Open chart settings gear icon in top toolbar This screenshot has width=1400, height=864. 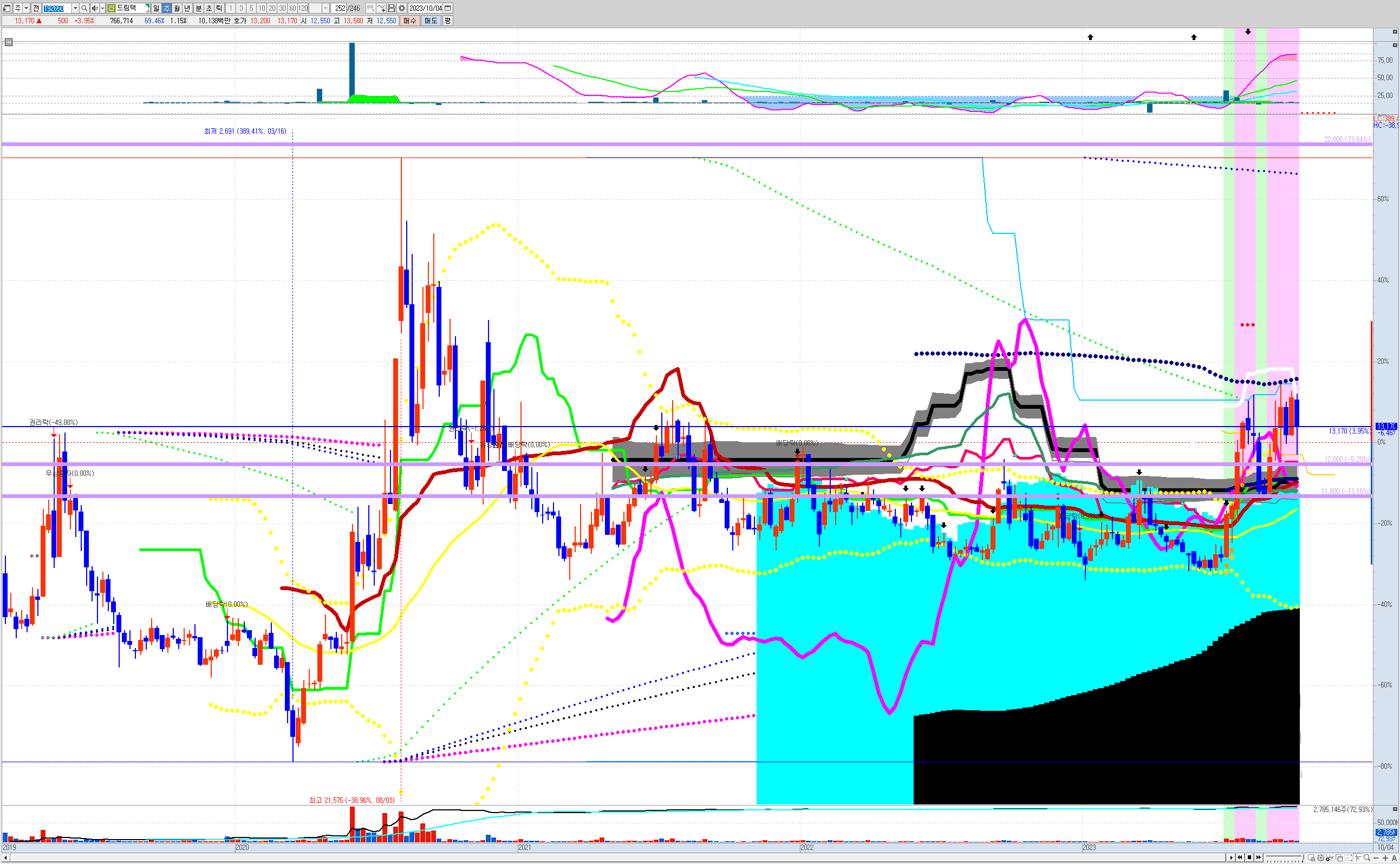click(401, 8)
